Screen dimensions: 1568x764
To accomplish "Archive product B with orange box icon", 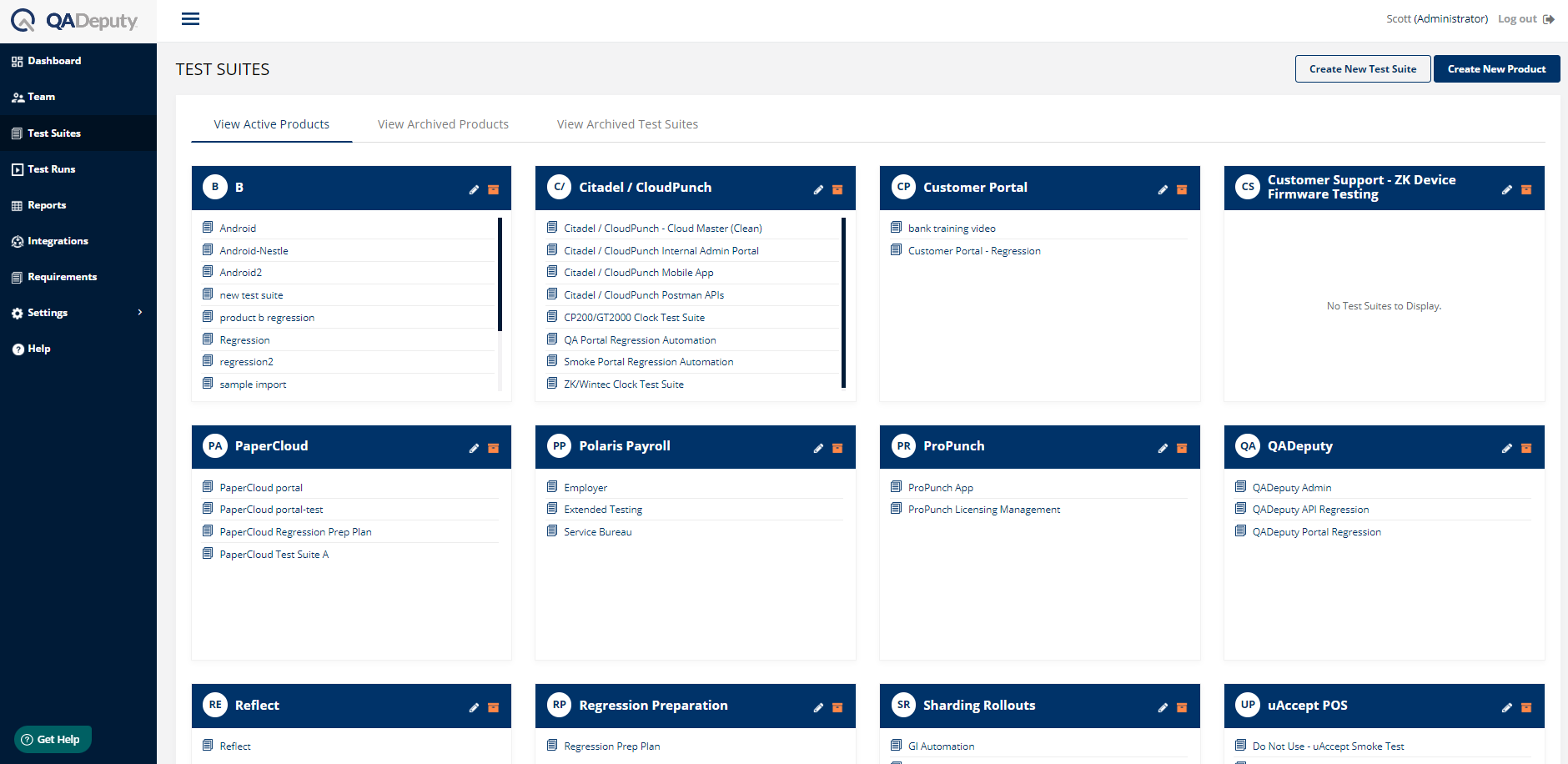I will (494, 190).
